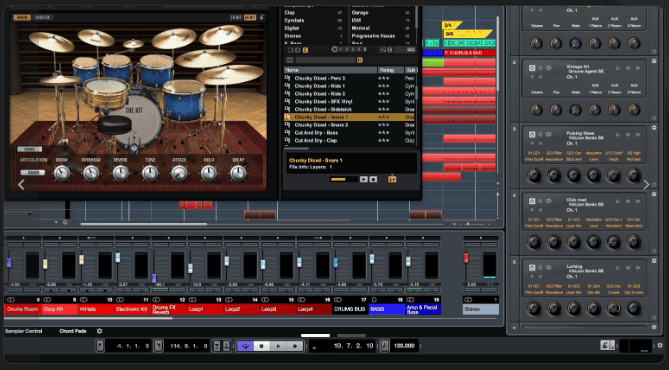Viewport: 669px width, 370px height.
Task: Turn the ATTACK knob in Groove Agent
Action: click(x=179, y=173)
